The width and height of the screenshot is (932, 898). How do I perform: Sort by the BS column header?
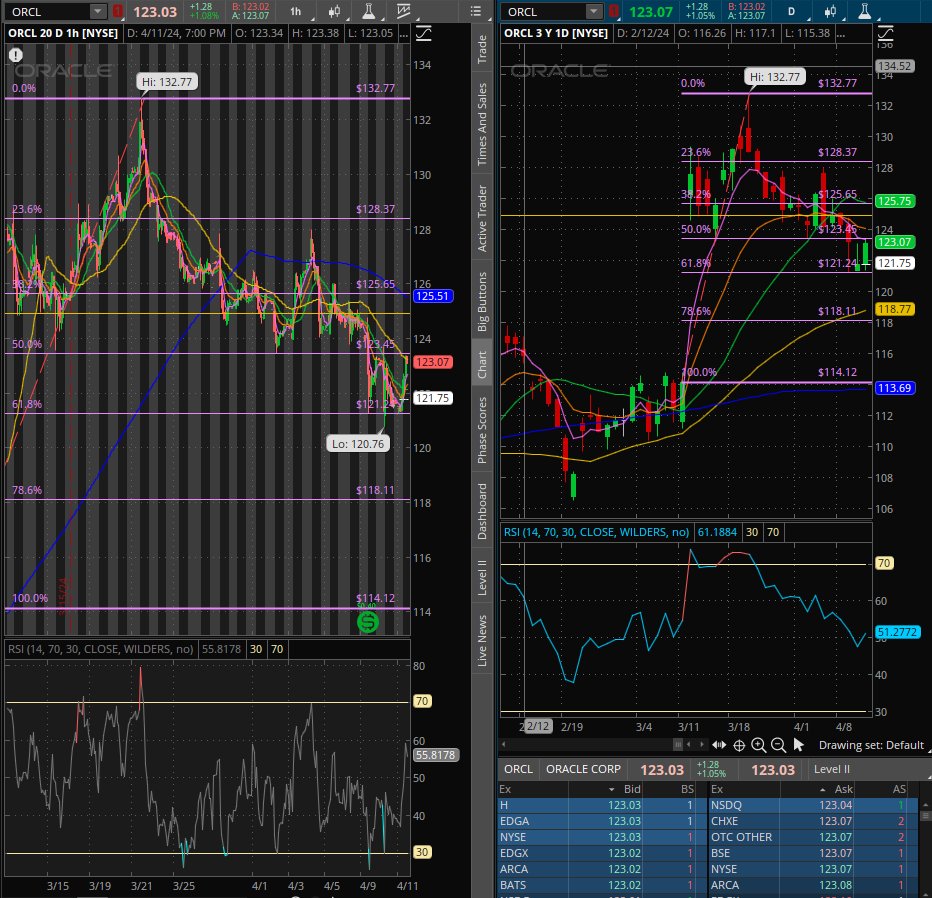[x=687, y=789]
